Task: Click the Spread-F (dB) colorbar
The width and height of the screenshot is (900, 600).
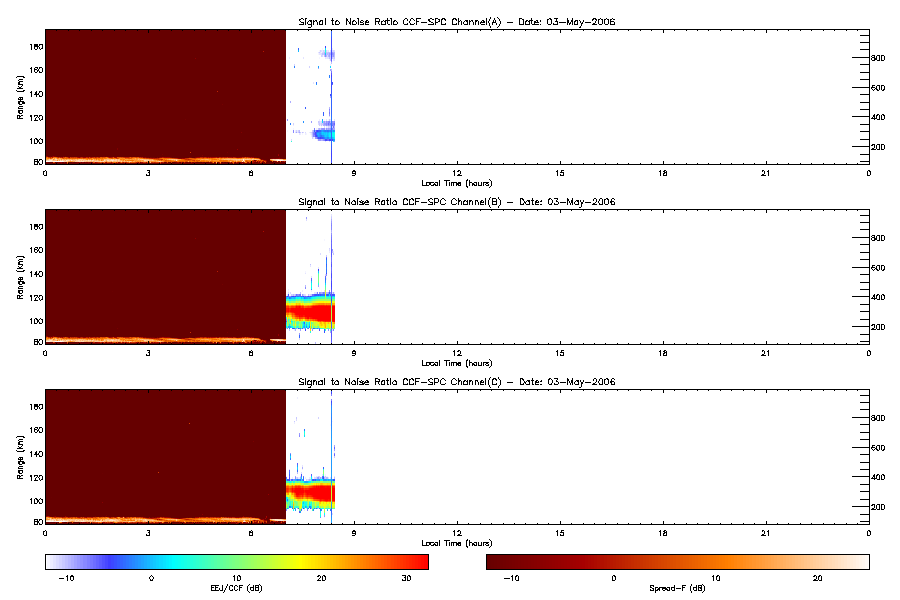Action: coord(678,562)
